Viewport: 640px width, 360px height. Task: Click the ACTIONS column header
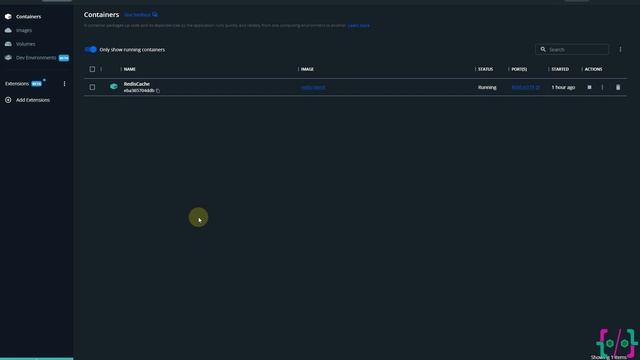593,69
